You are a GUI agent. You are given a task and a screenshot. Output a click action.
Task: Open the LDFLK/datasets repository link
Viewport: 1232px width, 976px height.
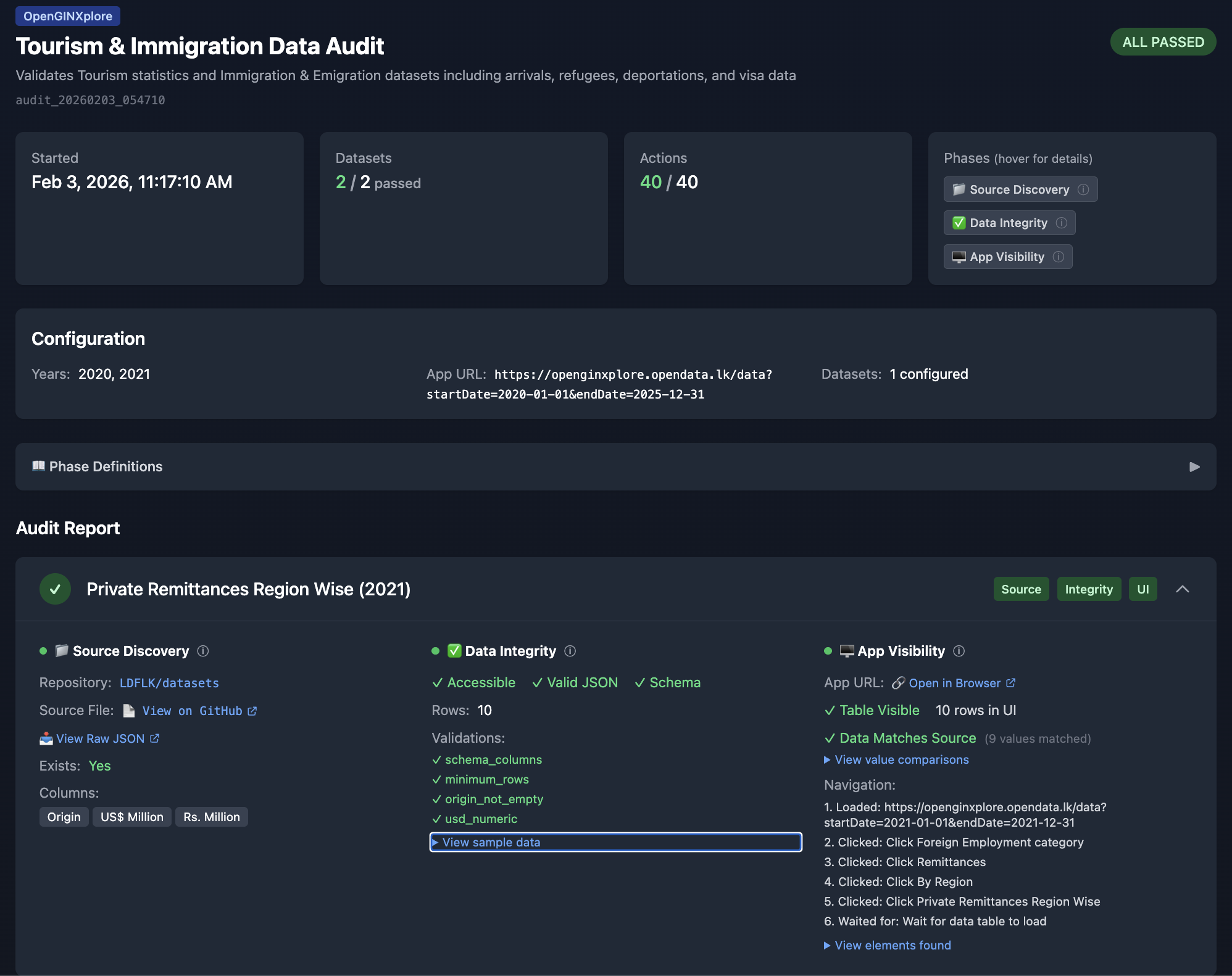coord(169,683)
